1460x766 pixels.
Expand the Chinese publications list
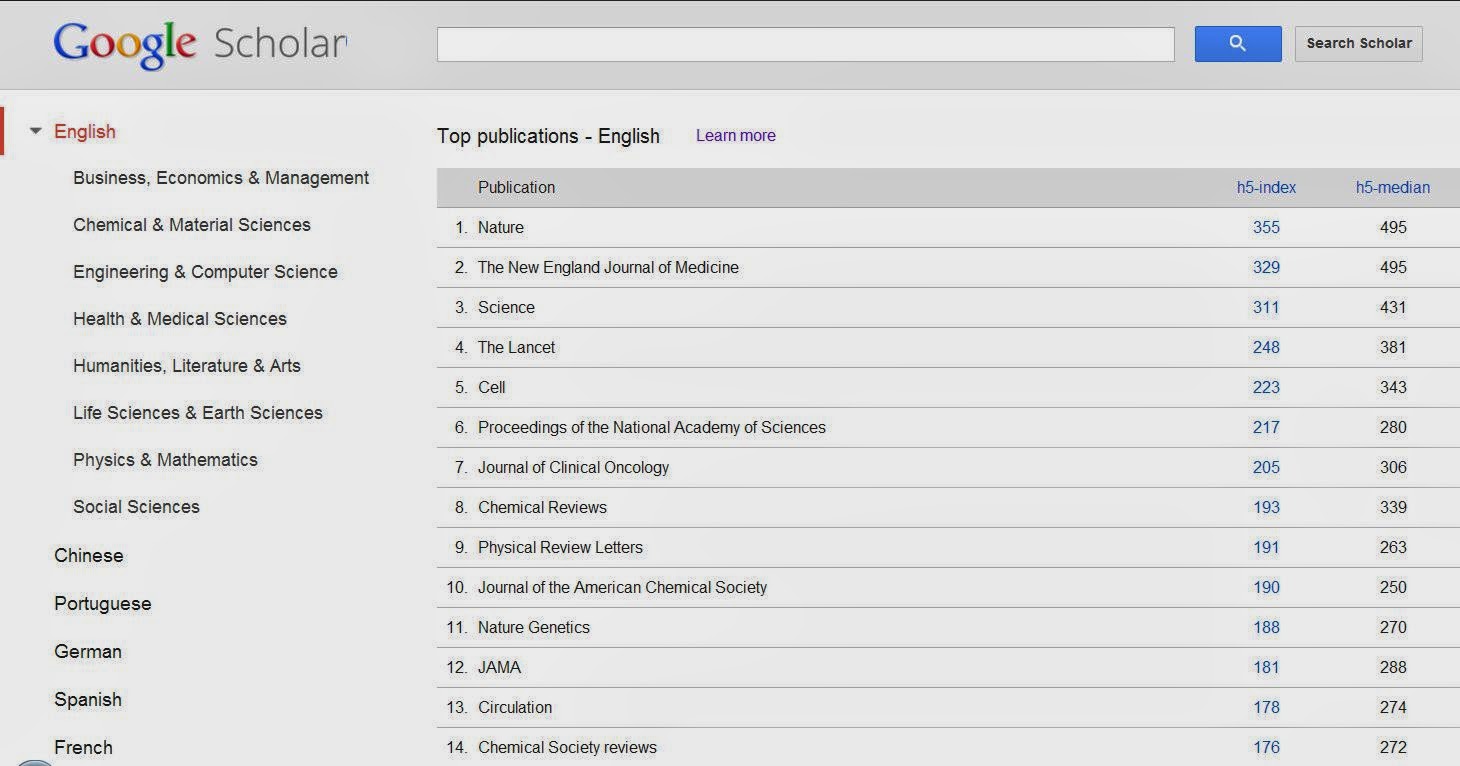pos(89,555)
